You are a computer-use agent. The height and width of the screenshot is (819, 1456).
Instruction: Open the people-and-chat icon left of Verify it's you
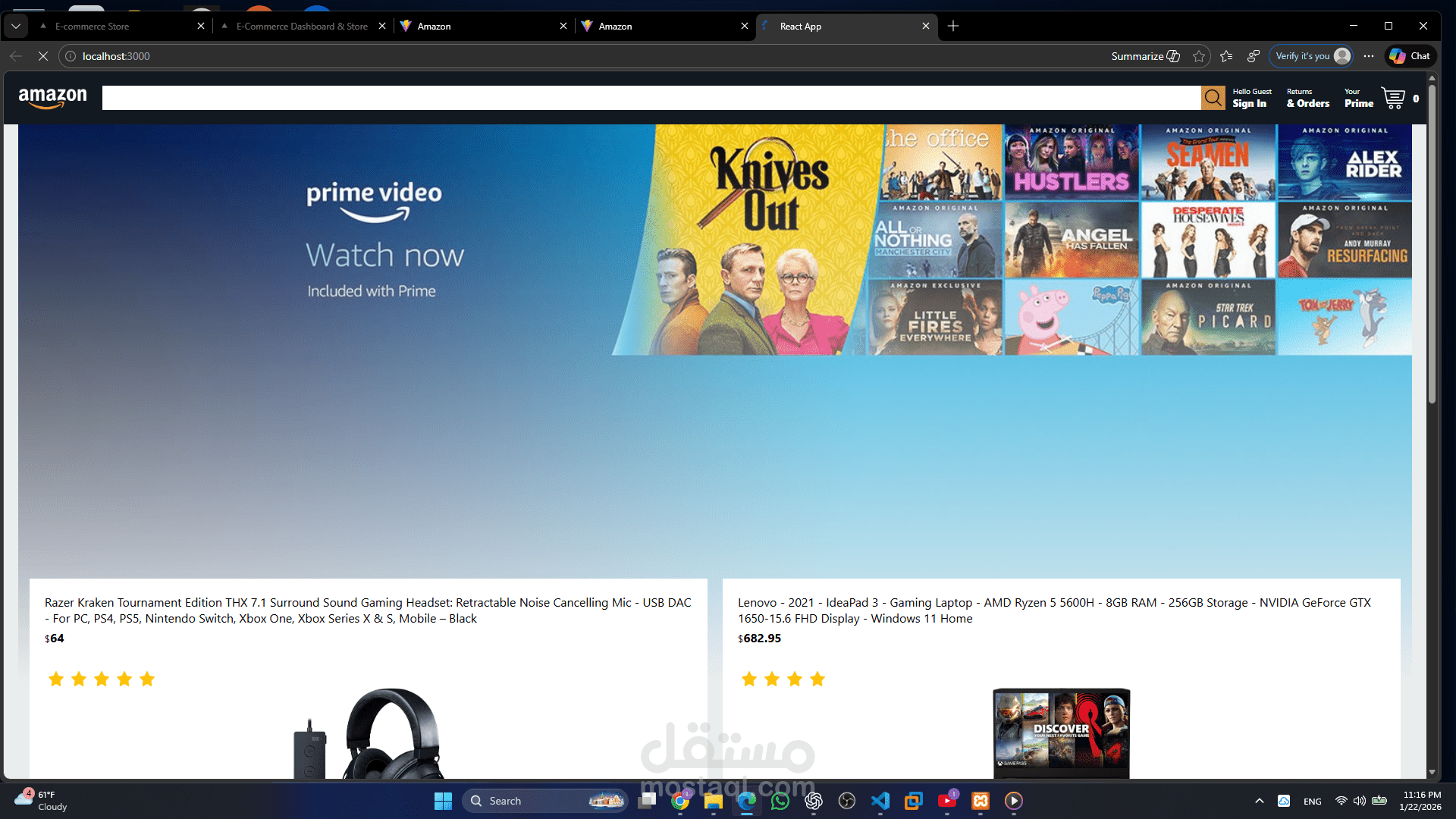(1254, 56)
